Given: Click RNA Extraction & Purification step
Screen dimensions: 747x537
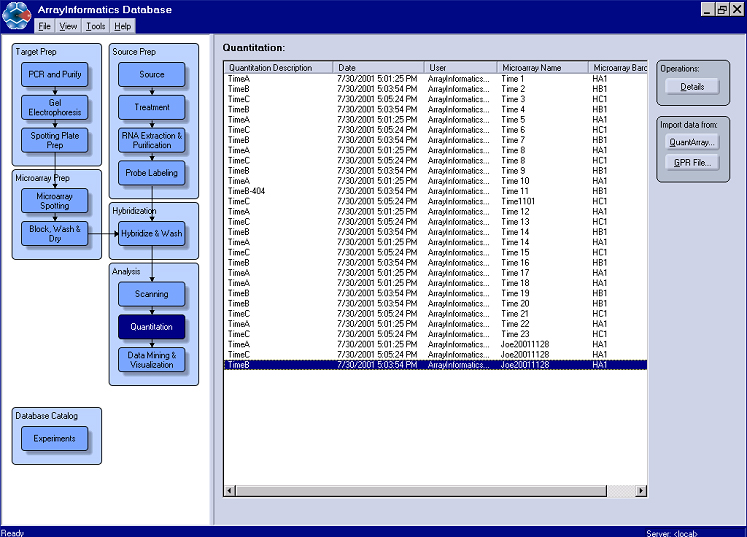Looking at the screenshot, I should (151, 140).
